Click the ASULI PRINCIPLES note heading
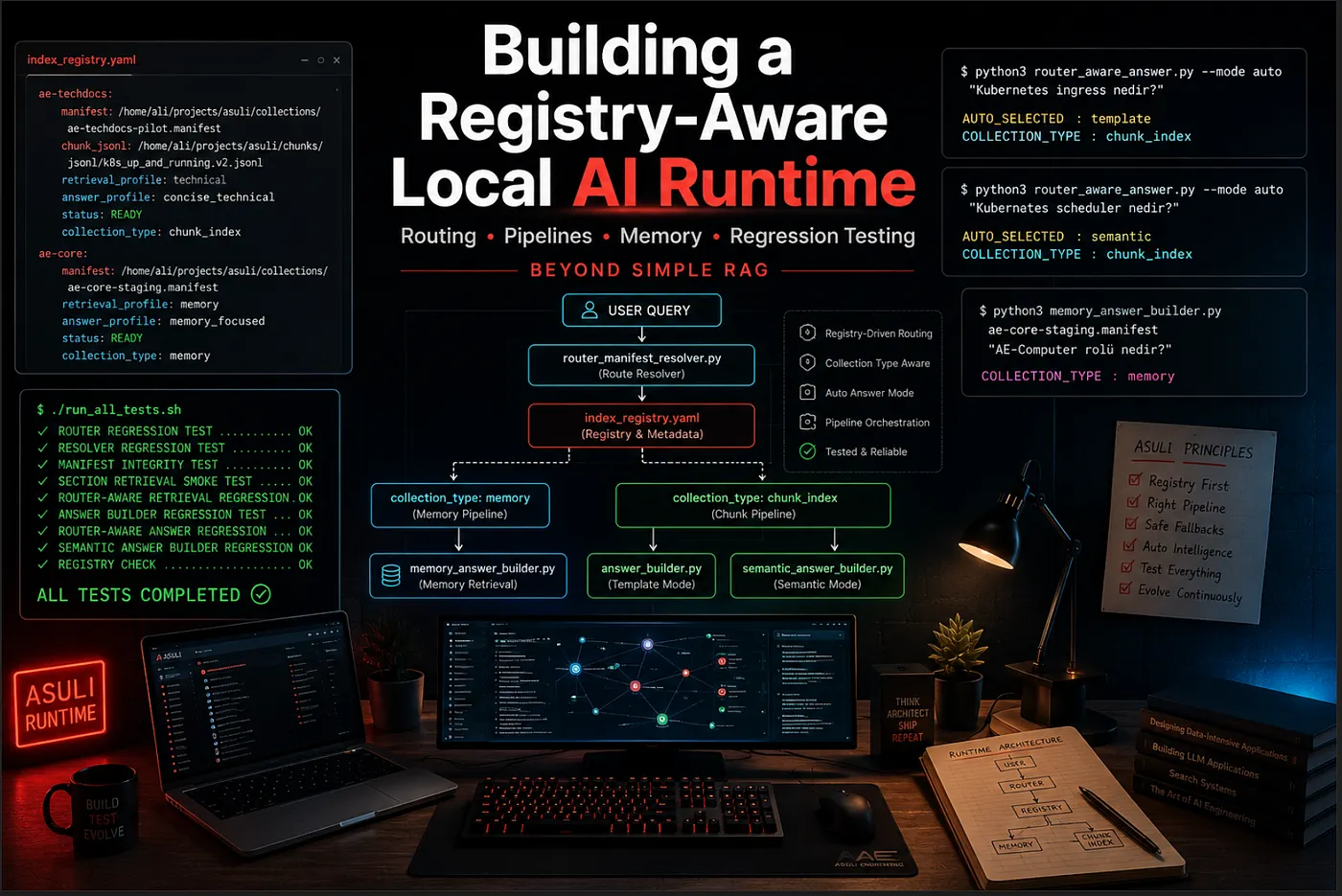Image resolution: width=1342 pixels, height=896 pixels. pos(1193,448)
